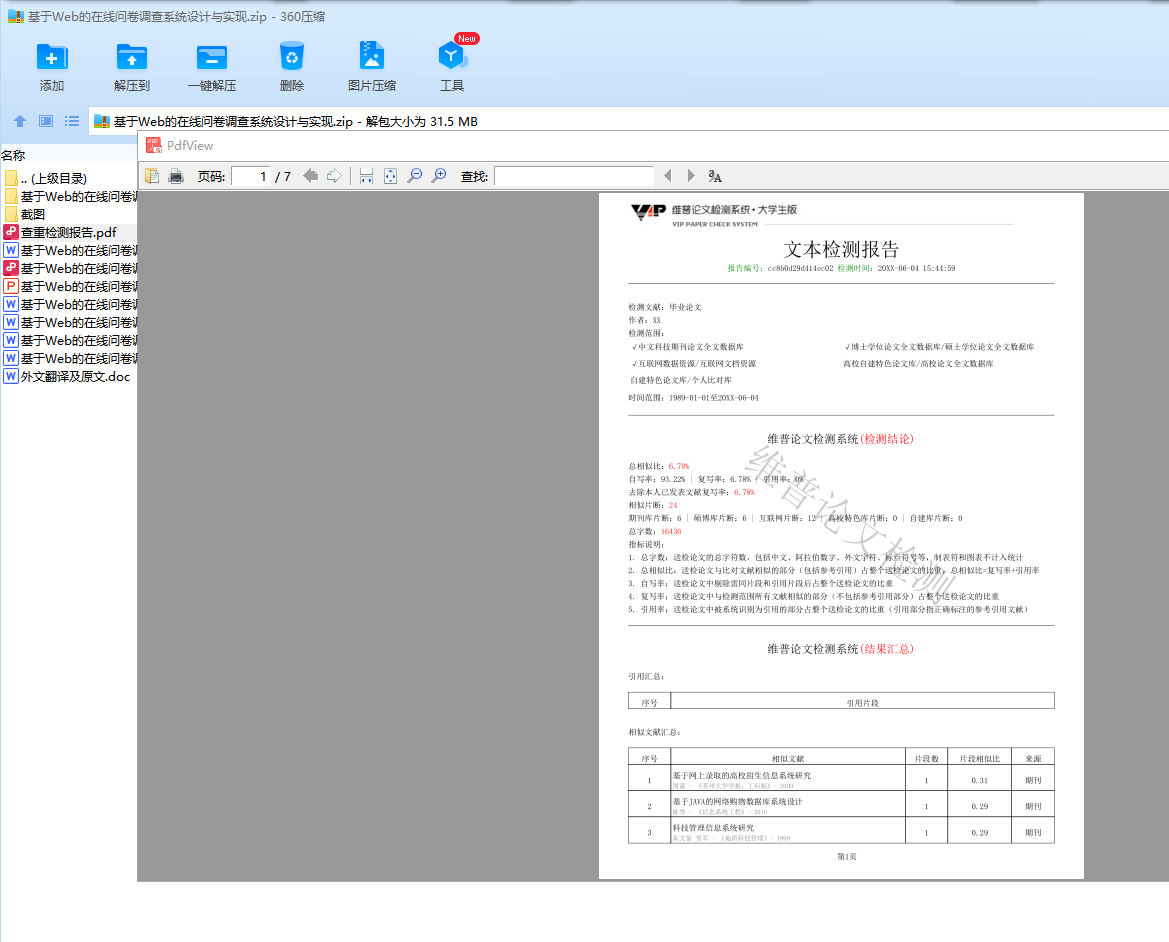Click the 360压缩 app icon in title bar
1169x942 pixels.
(16, 16)
